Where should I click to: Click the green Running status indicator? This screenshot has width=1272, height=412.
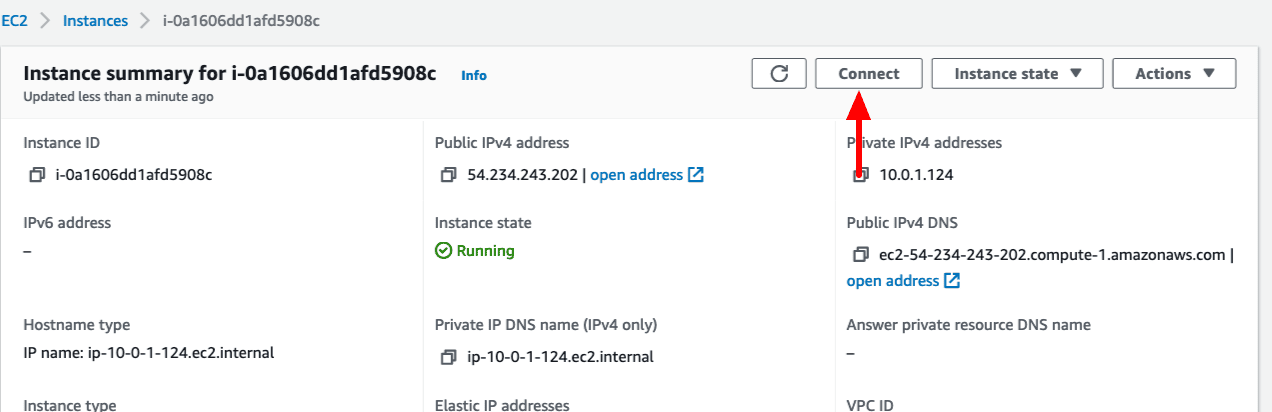(475, 251)
